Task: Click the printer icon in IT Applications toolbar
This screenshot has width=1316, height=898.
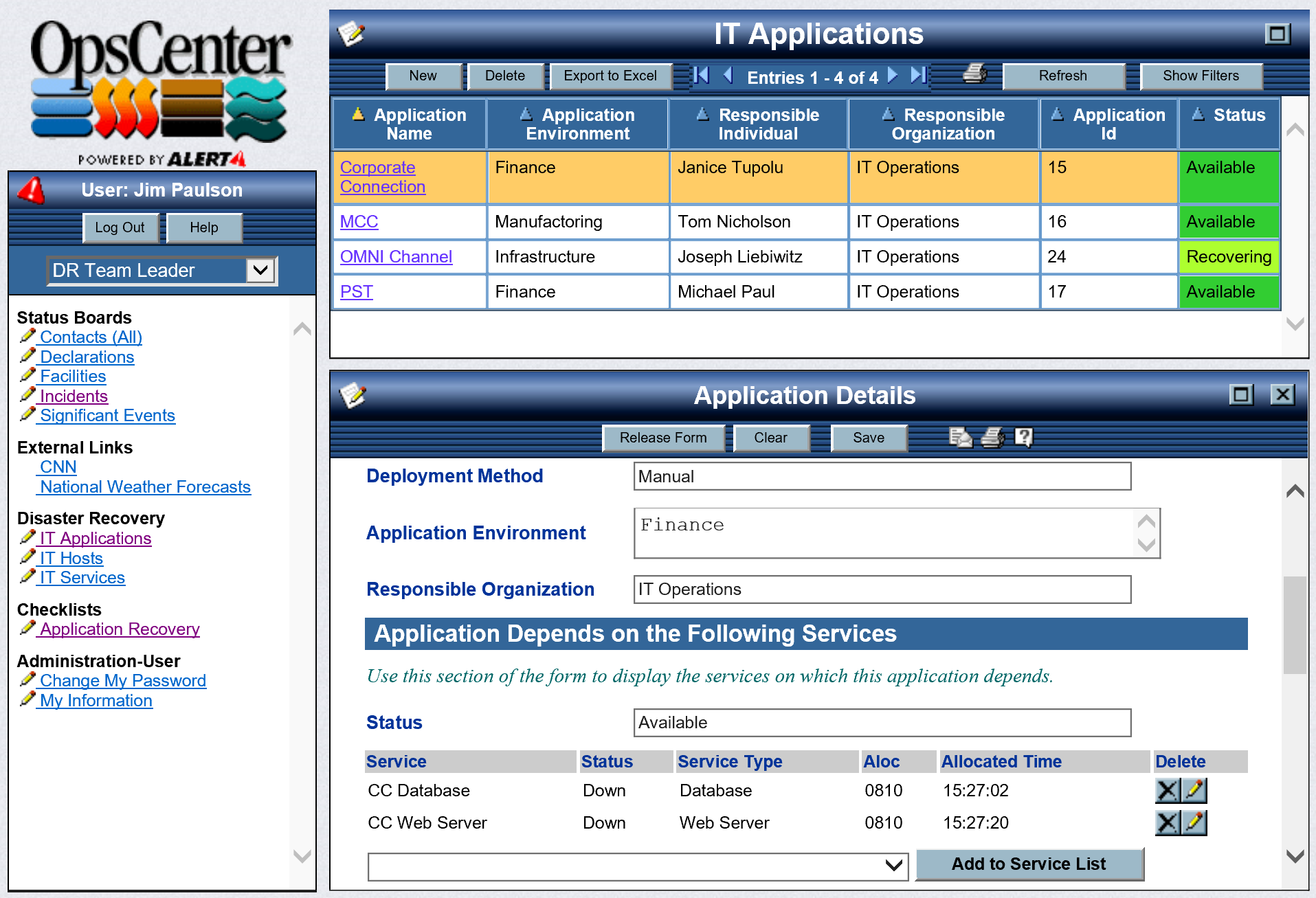Action: pos(974,74)
